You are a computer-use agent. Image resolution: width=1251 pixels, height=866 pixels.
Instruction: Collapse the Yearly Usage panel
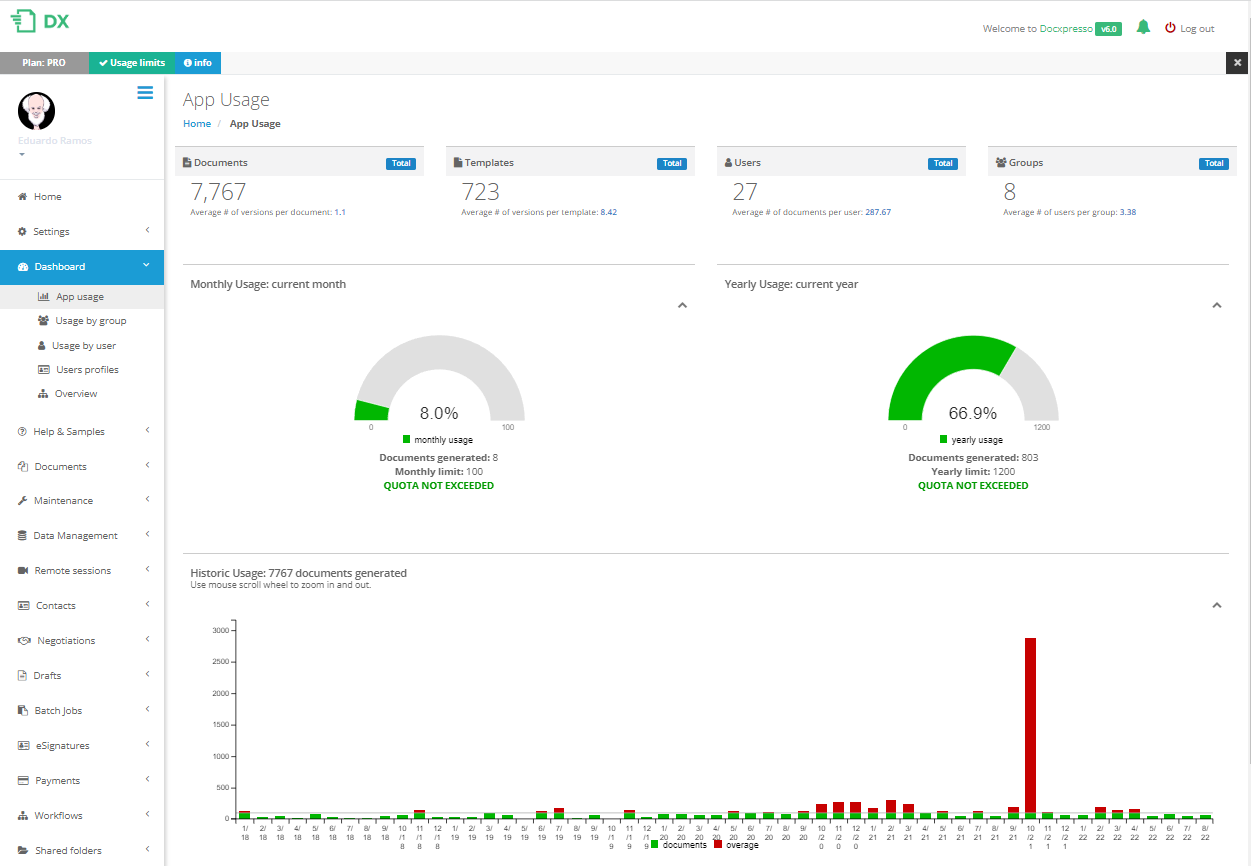click(1217, 305)
